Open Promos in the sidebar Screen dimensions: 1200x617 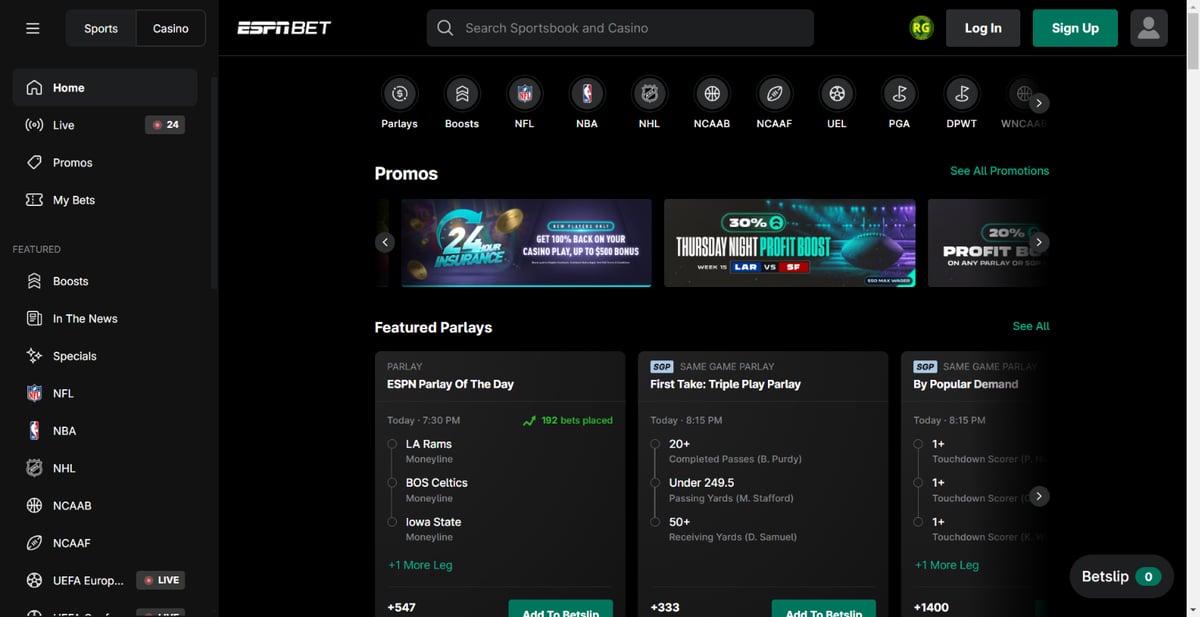[105, 162]
